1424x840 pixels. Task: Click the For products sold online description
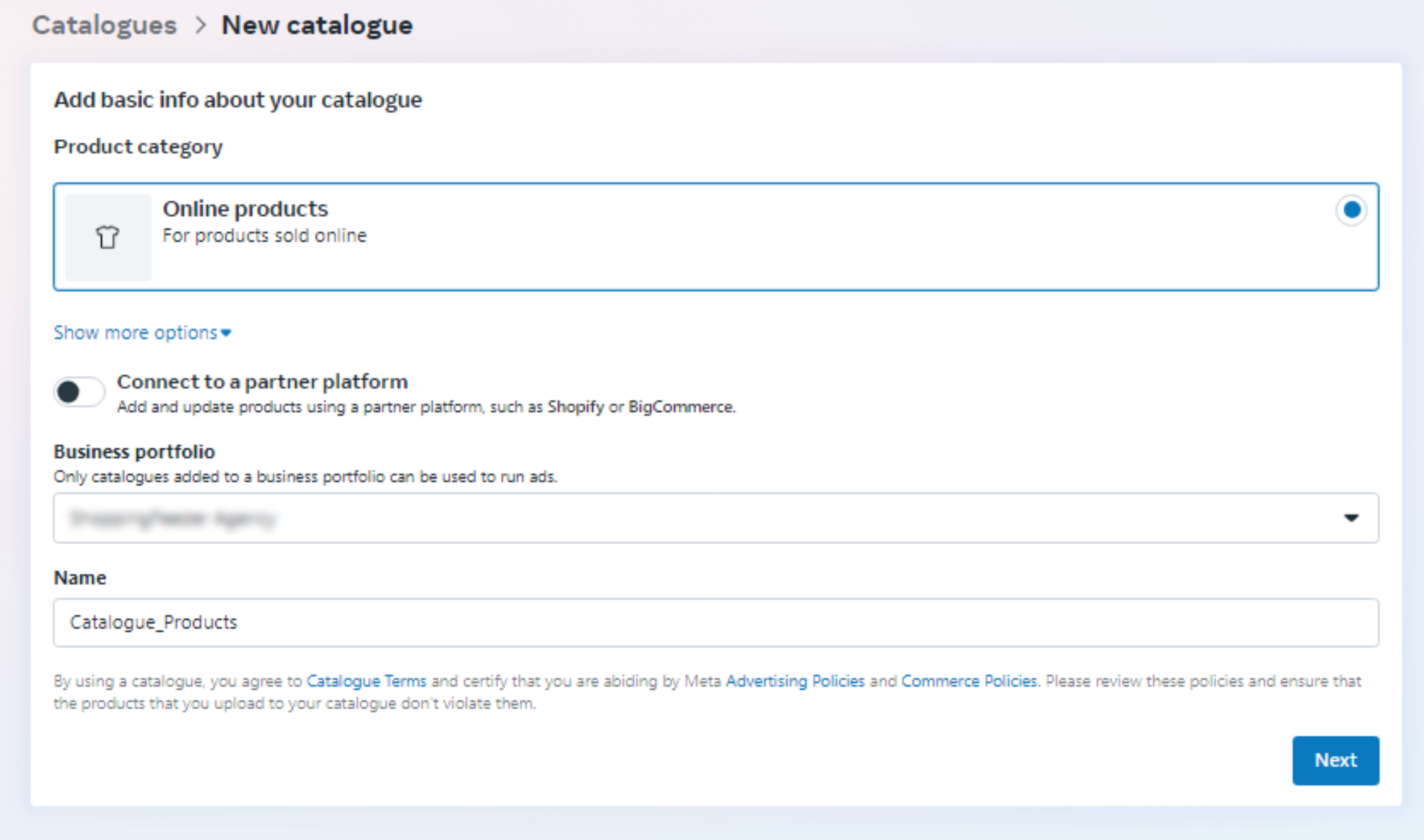click(x=264, y=236)
